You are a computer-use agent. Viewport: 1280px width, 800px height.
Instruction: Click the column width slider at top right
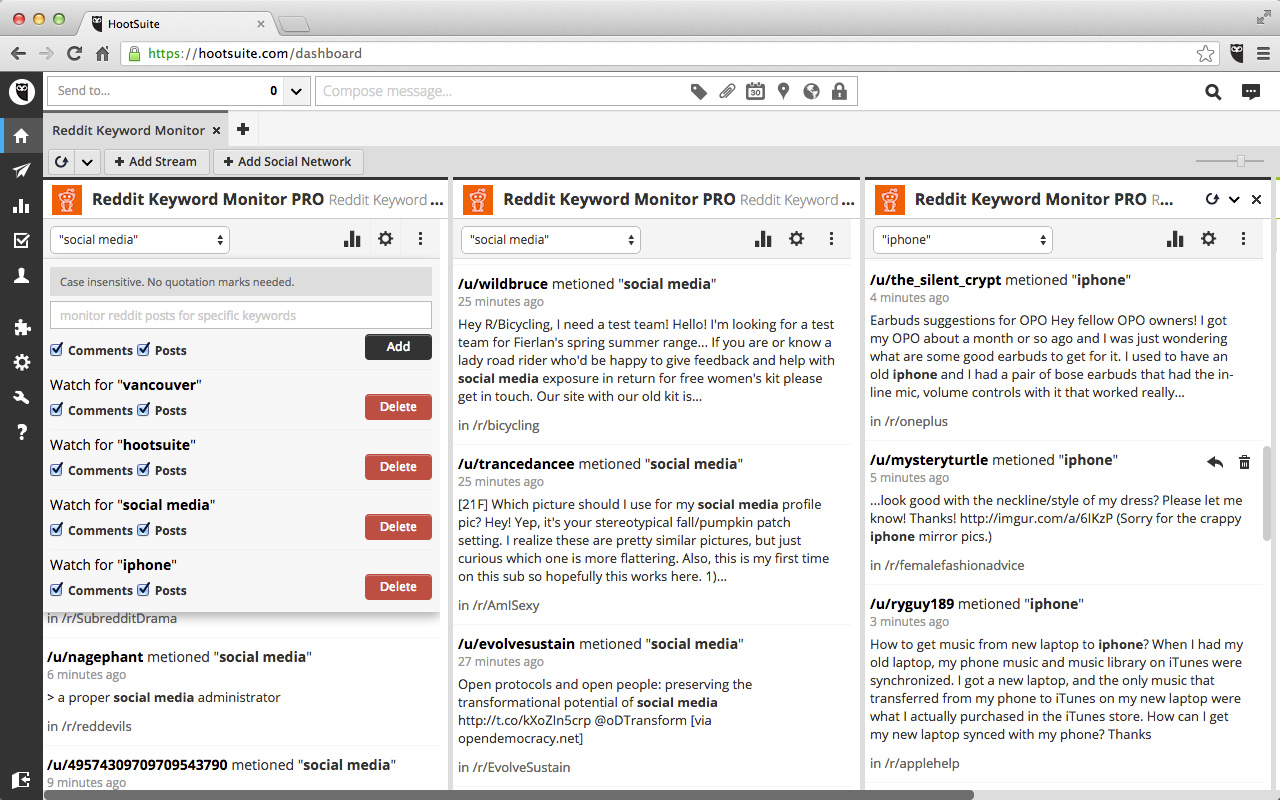click(1240, 161)
